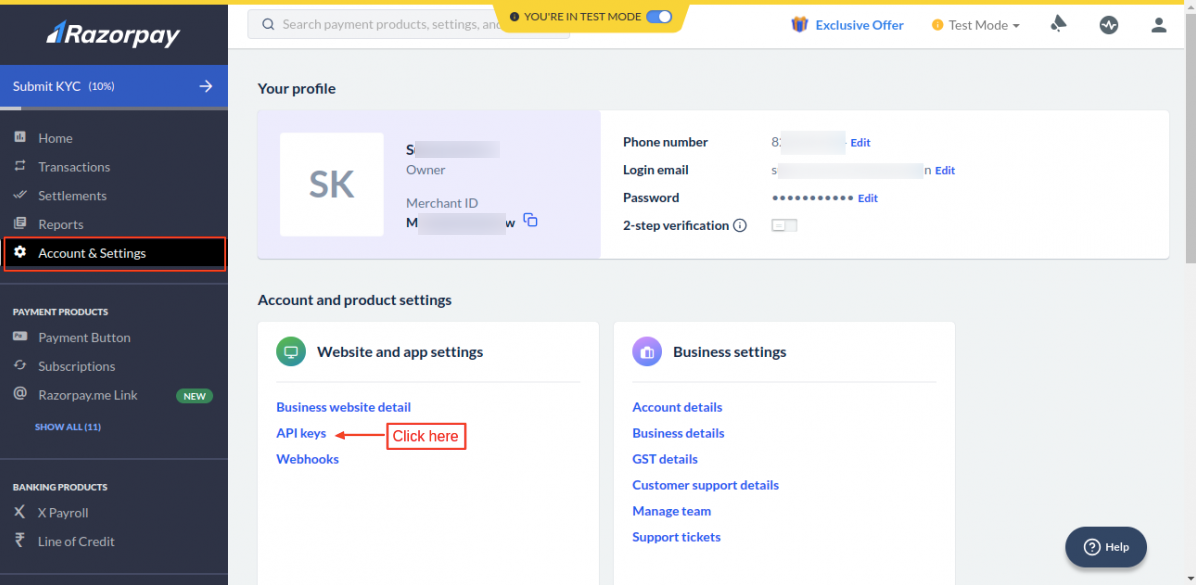The width and height of the screenshot is (1196, 585).
Task: Enable 2-step verification toggle
Action: [784, 226]
